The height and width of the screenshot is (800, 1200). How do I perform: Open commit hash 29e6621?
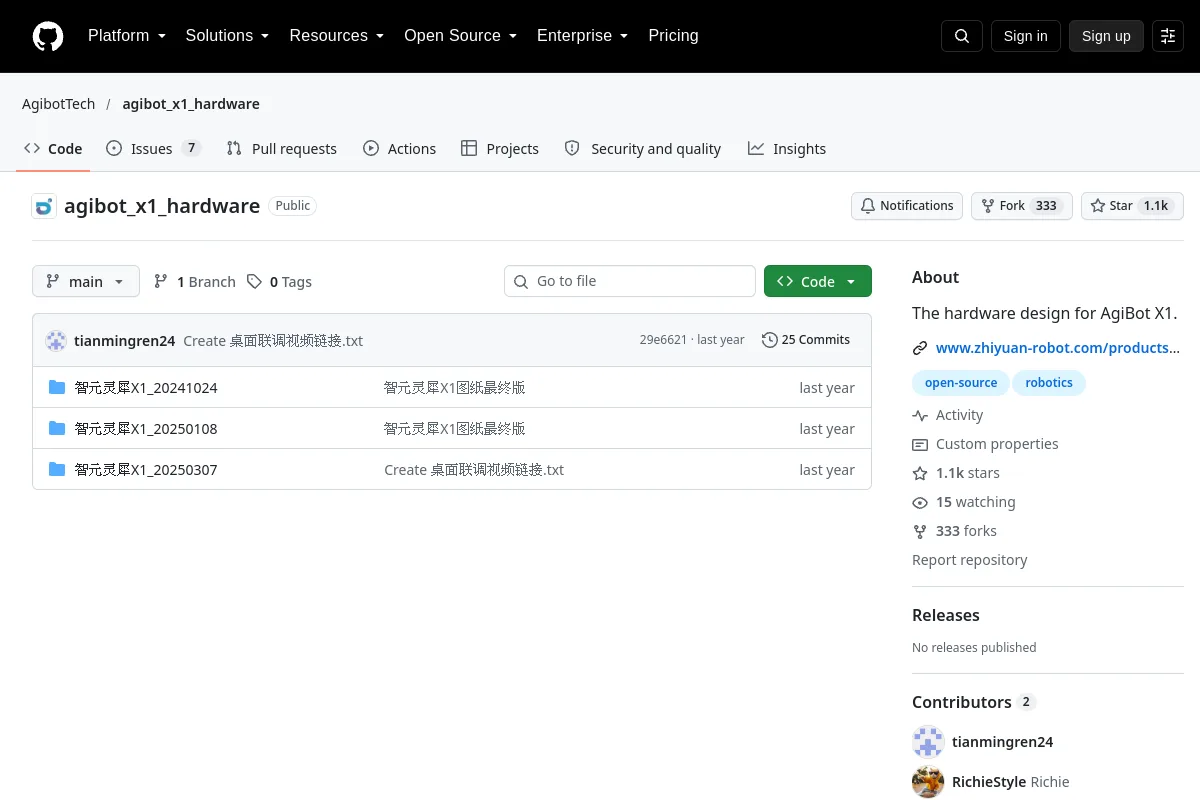click(663, 340)
